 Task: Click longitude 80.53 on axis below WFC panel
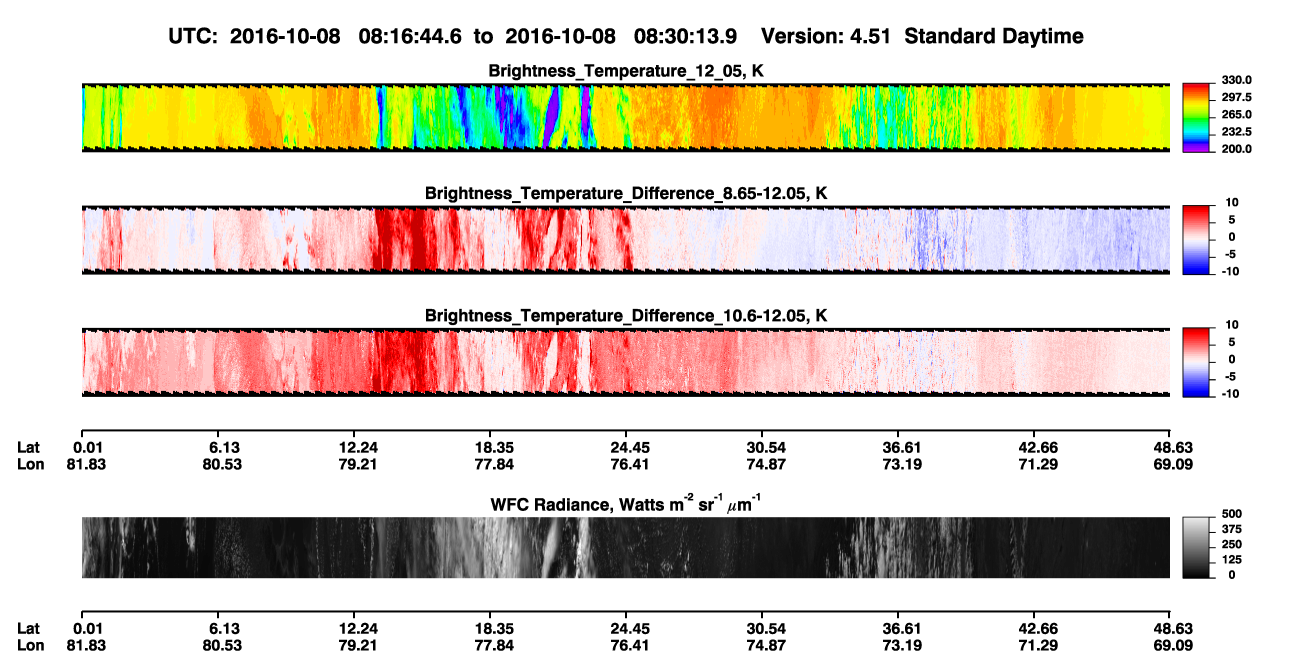coord(222,645)
